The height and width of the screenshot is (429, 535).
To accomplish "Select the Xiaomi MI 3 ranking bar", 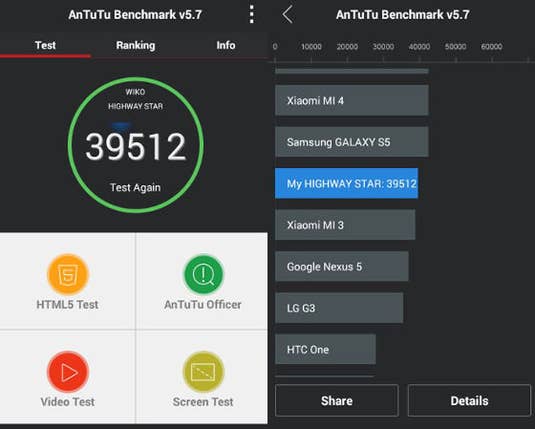I will coord(345,225).
